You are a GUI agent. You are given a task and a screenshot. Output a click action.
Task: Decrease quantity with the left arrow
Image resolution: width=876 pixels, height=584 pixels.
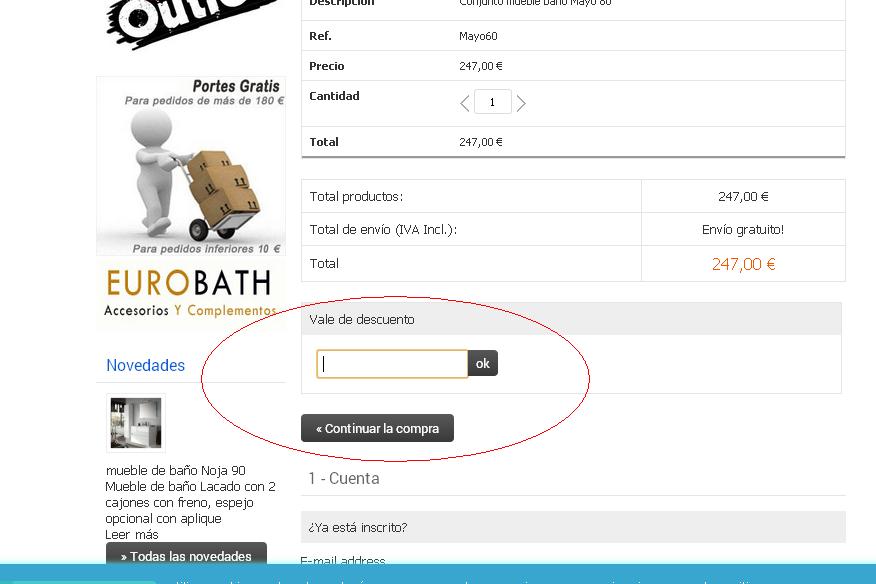click(464, 103)
